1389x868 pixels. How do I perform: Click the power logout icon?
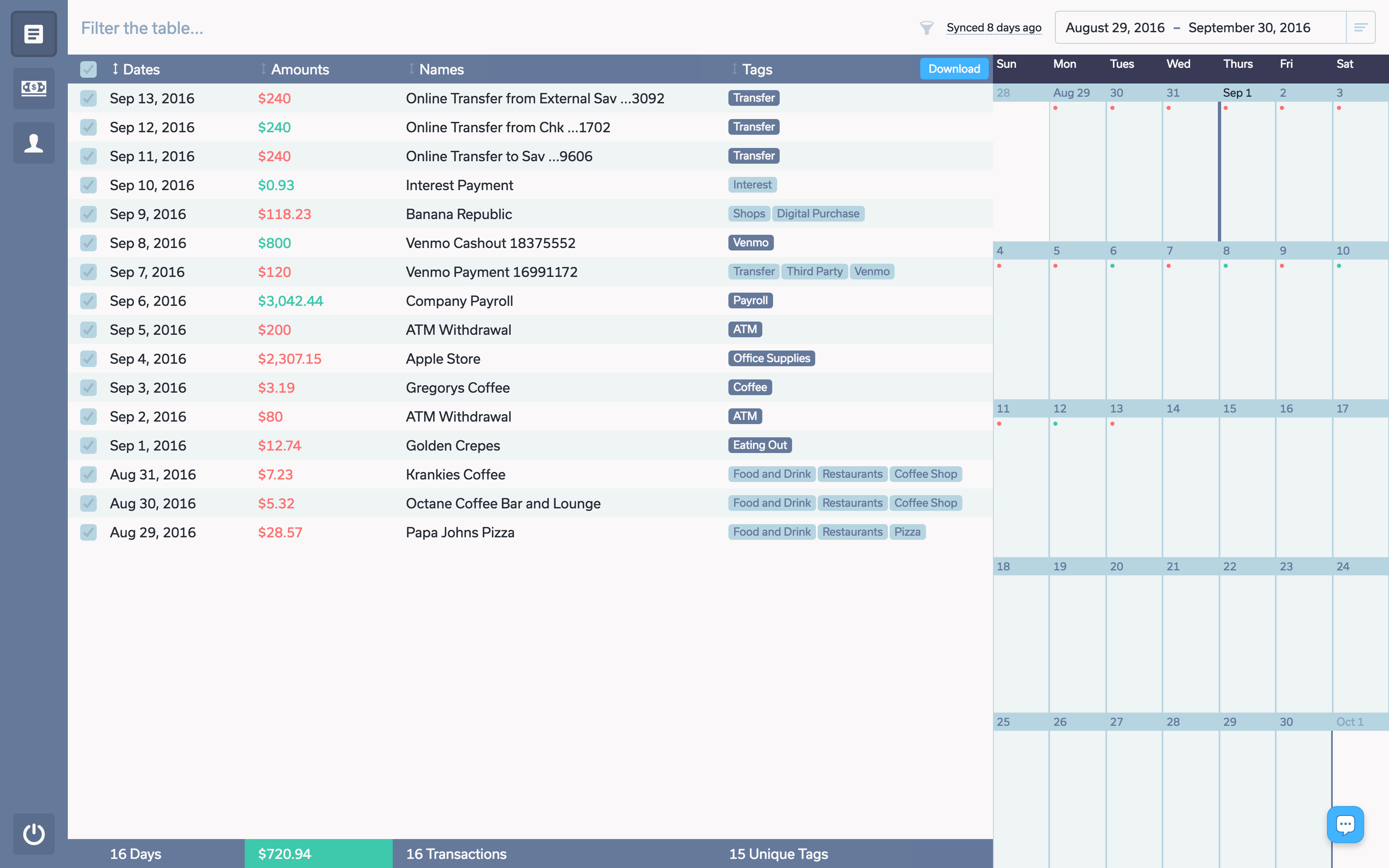pos(33,834)
